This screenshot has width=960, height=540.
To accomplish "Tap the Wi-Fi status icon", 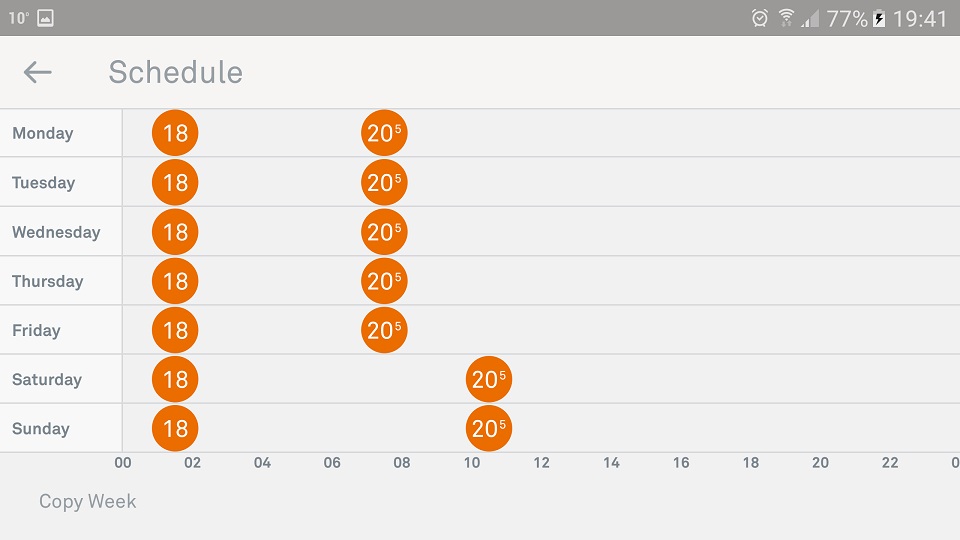I will [x=786, y=18].
